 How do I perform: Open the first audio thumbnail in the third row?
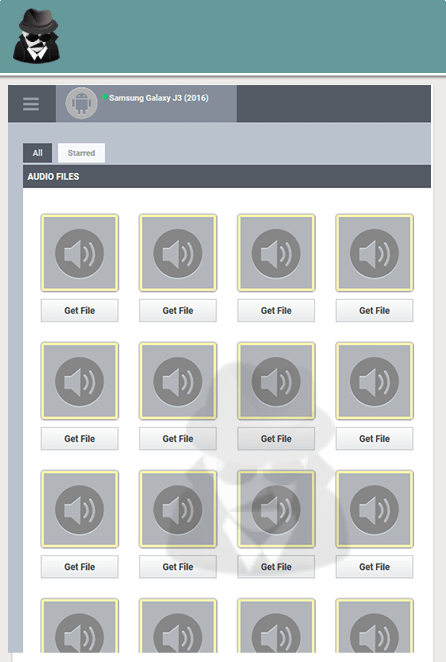pyautogui.click(x=79, y=510)
